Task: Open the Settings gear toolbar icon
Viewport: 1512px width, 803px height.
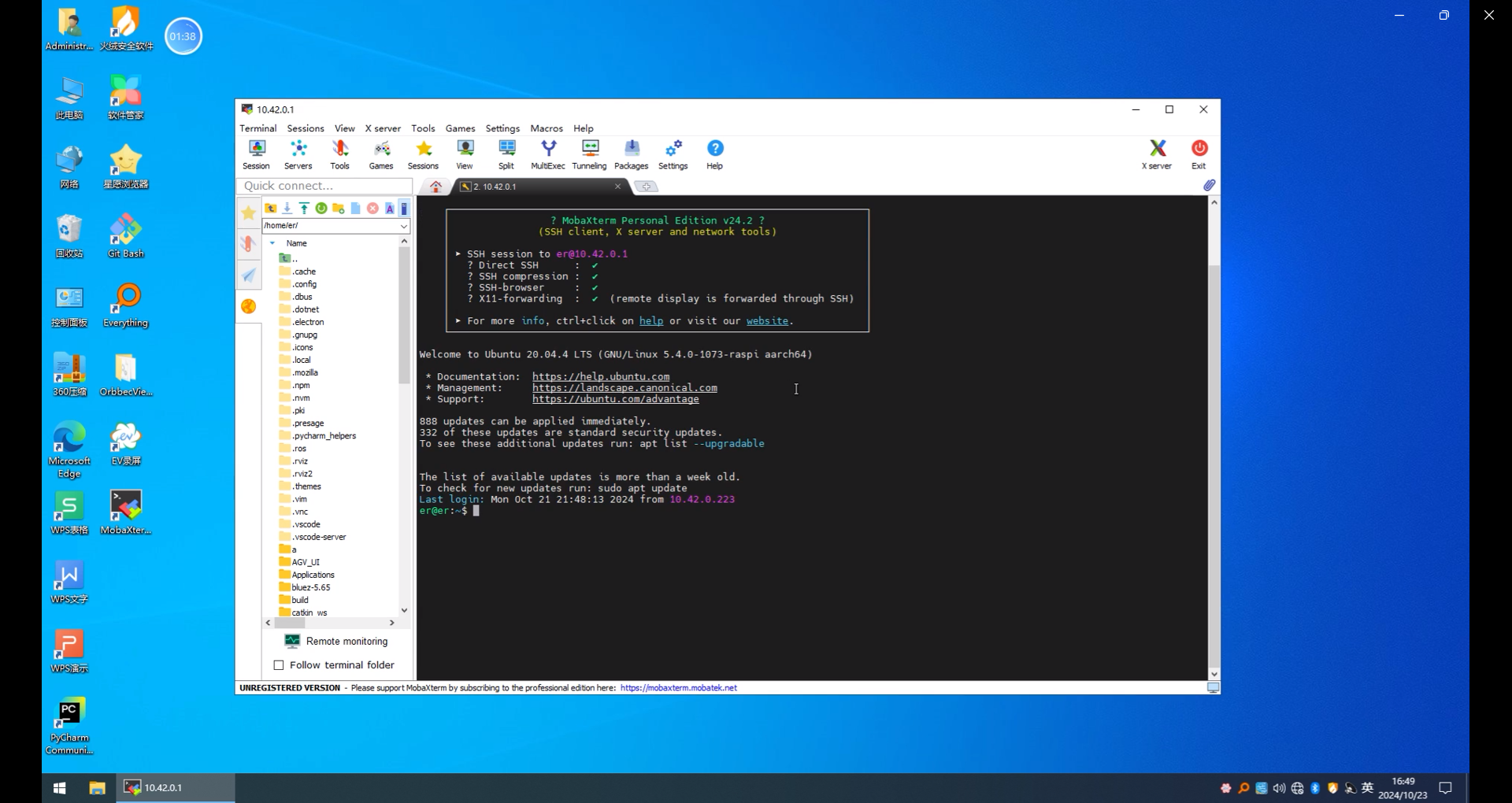Action: tap(673, 154)
